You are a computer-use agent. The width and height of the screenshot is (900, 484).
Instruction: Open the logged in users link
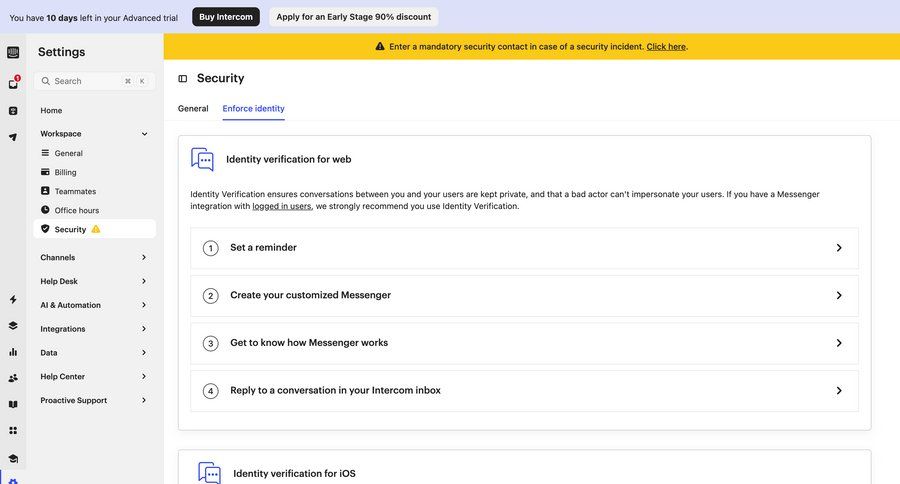[282, 206]
